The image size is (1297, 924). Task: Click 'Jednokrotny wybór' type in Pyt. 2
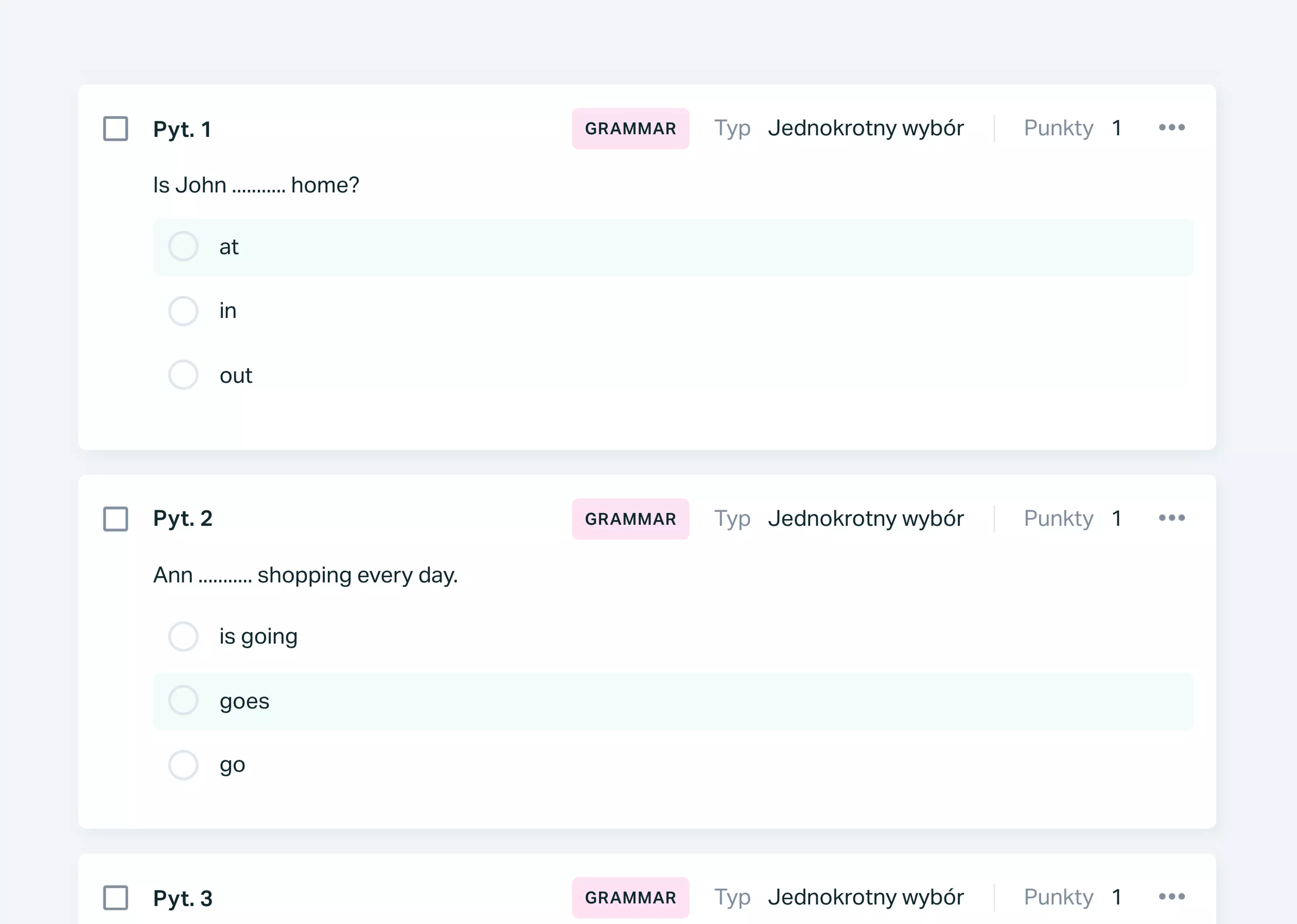[866, 518]
